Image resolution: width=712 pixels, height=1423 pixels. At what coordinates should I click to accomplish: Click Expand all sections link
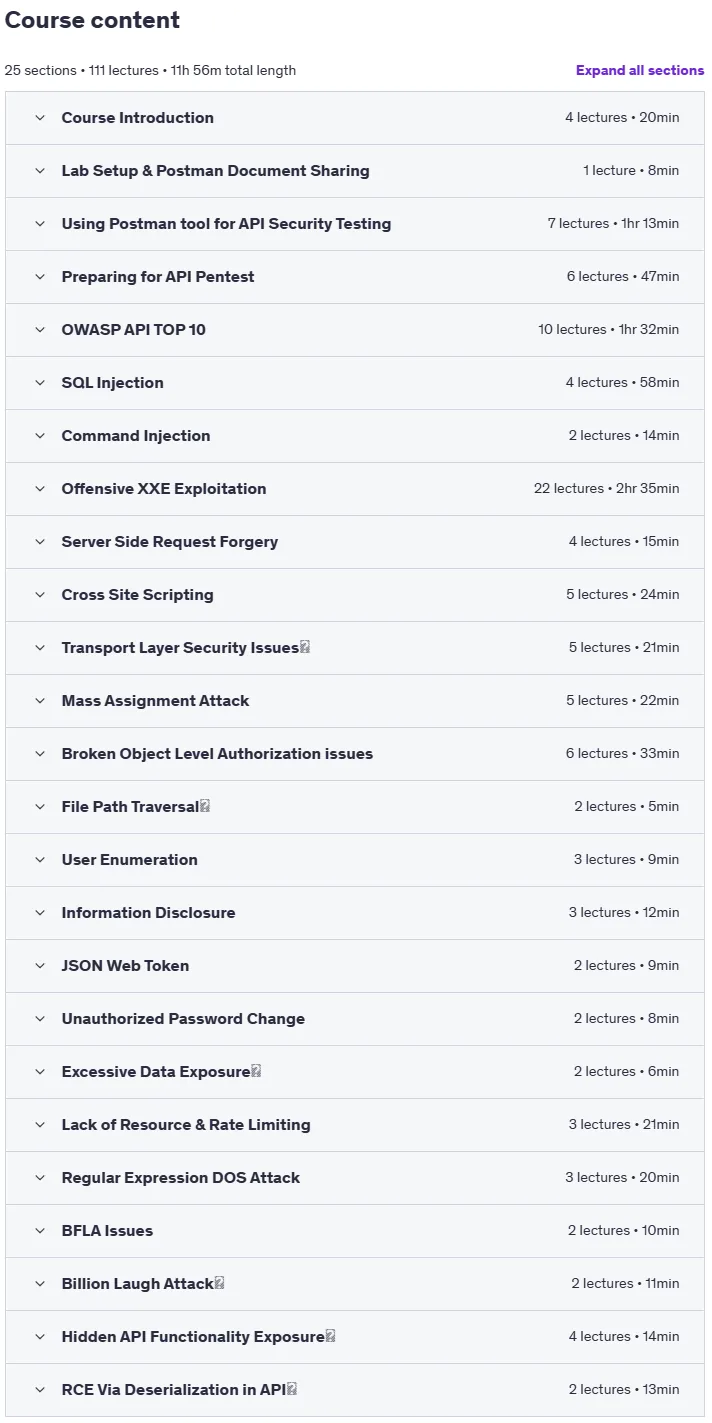pos(640,71)
